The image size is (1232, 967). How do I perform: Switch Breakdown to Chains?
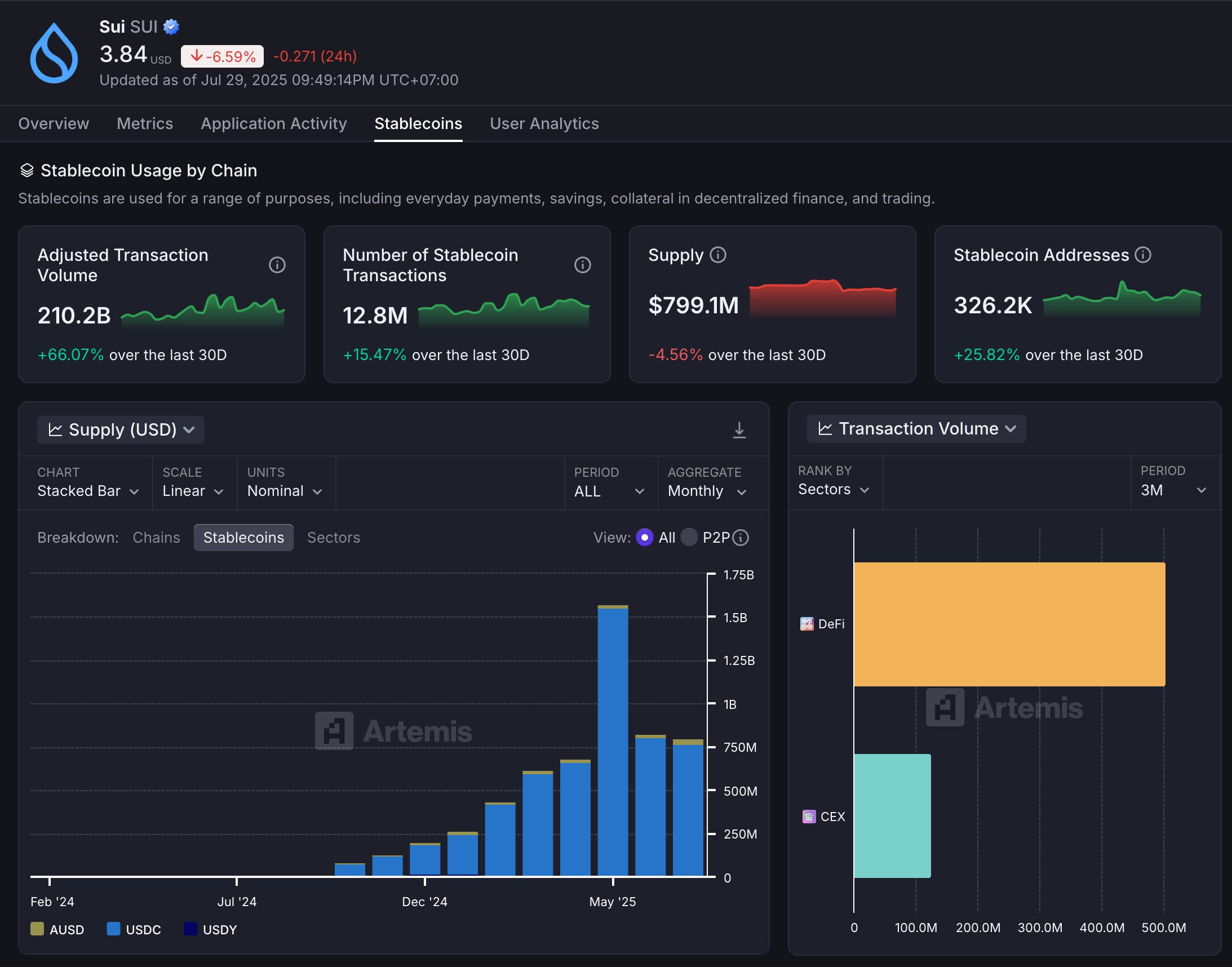click(x=156, y=538)
